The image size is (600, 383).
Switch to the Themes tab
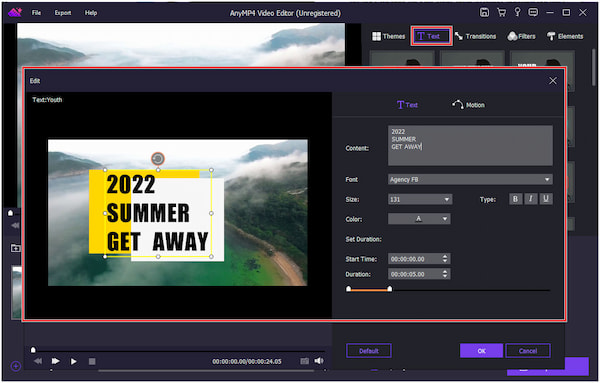[x=388, y=36]
